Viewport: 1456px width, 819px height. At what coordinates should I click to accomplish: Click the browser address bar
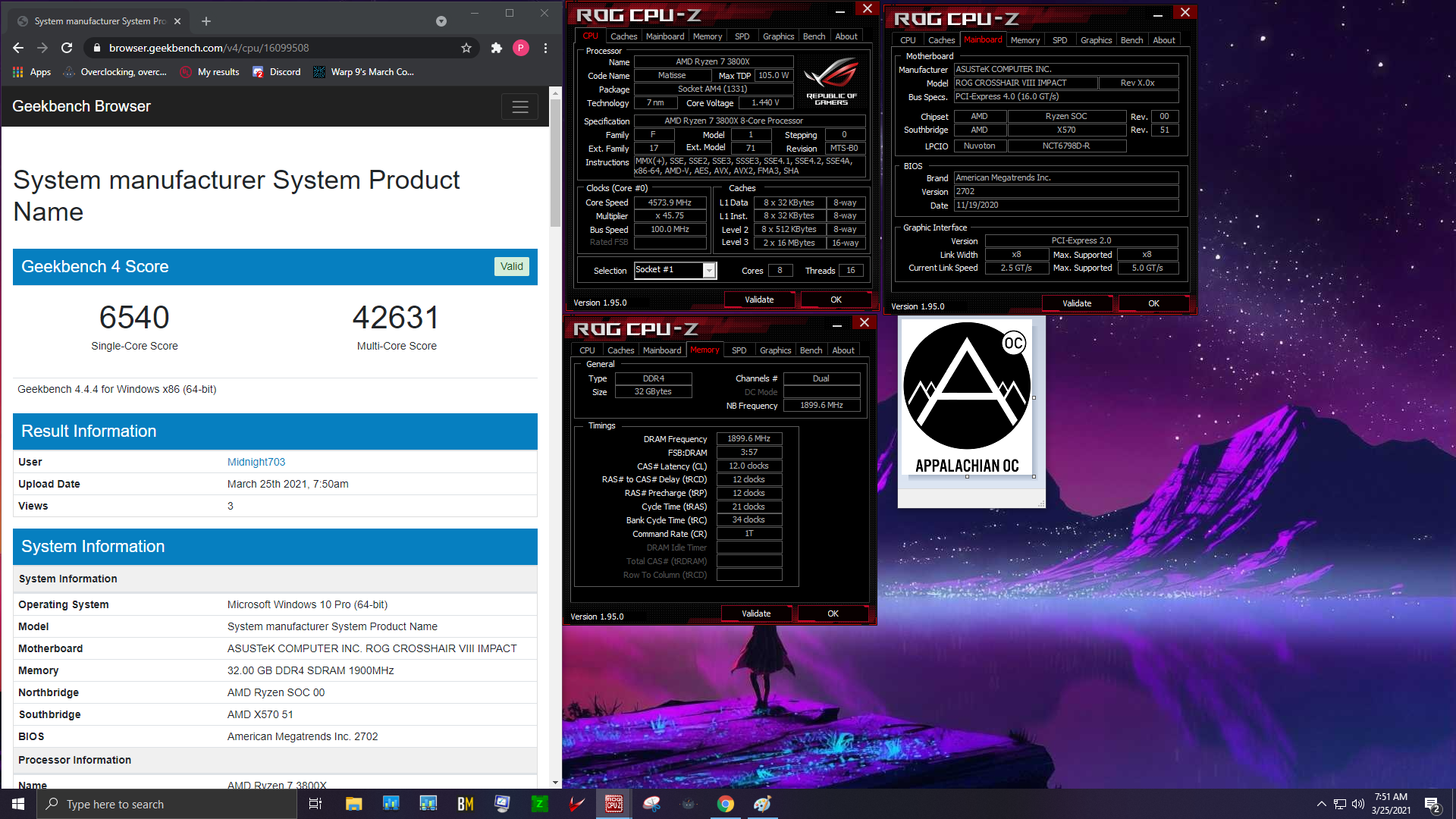(281, 48)
